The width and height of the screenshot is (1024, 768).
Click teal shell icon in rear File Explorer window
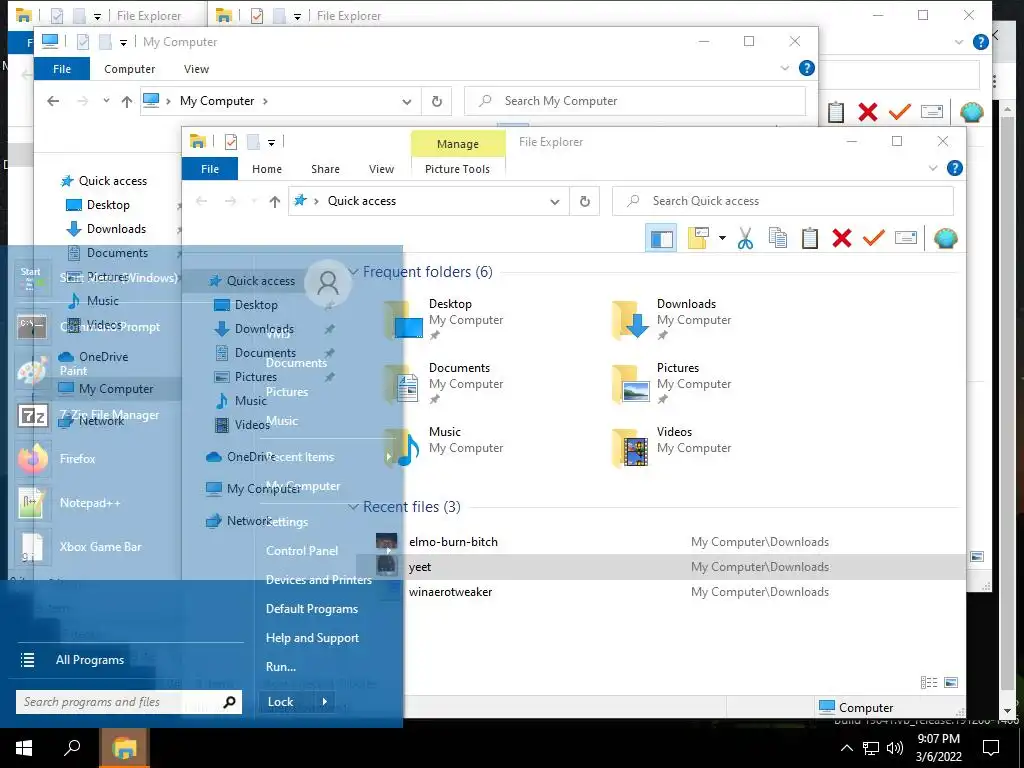(972, 112)
